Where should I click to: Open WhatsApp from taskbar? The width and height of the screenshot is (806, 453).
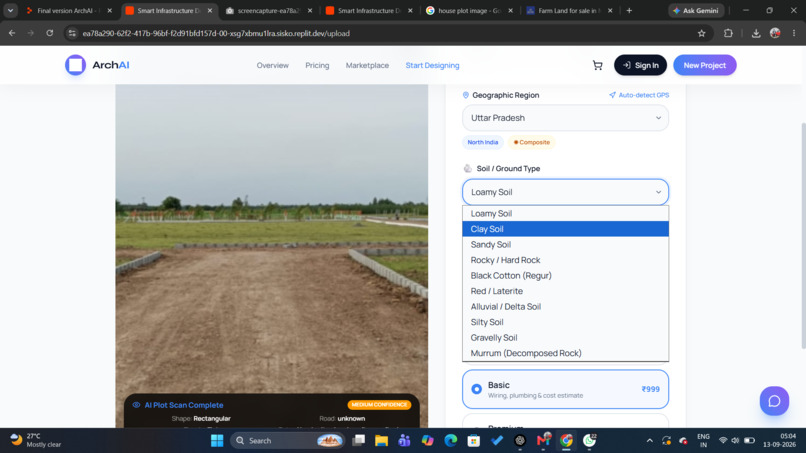coord(590,441)
